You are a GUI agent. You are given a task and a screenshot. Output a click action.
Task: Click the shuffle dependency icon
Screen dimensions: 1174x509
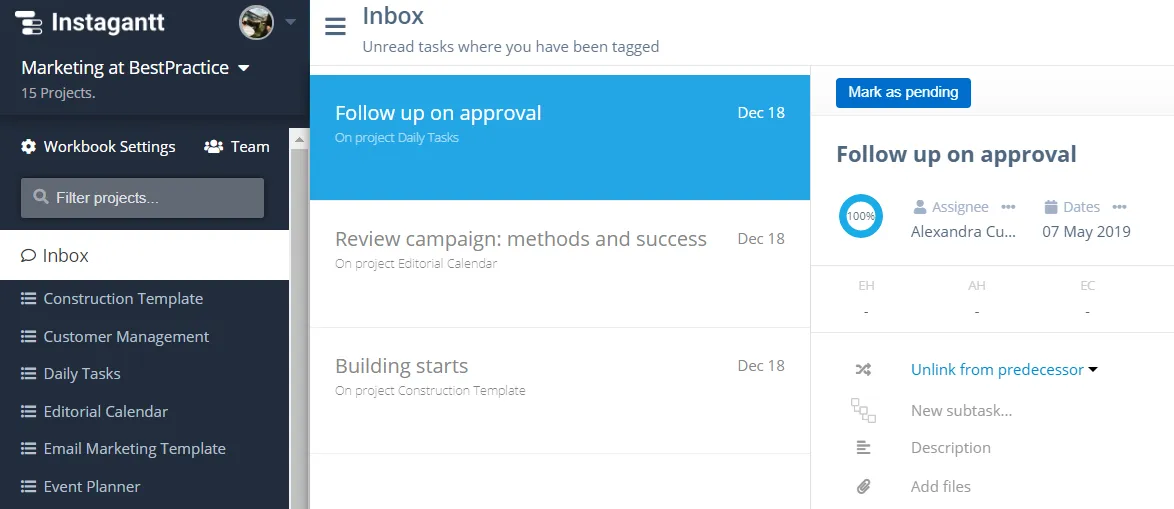(863, 370)
